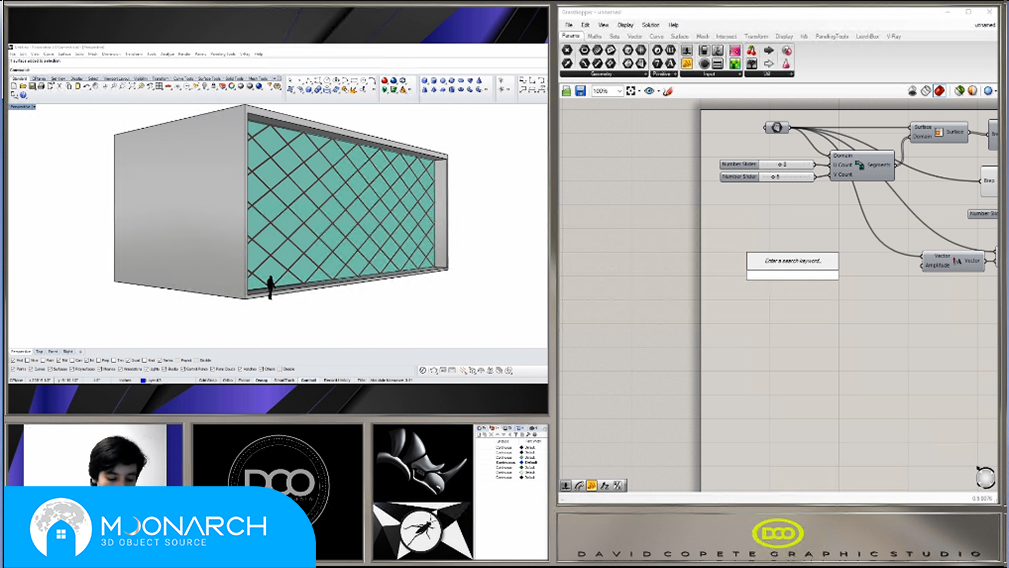Toggle the Mid osnap checkbox in Rhino
The height and width of the screenshot is (568, 1009).
tap(58, 360)
